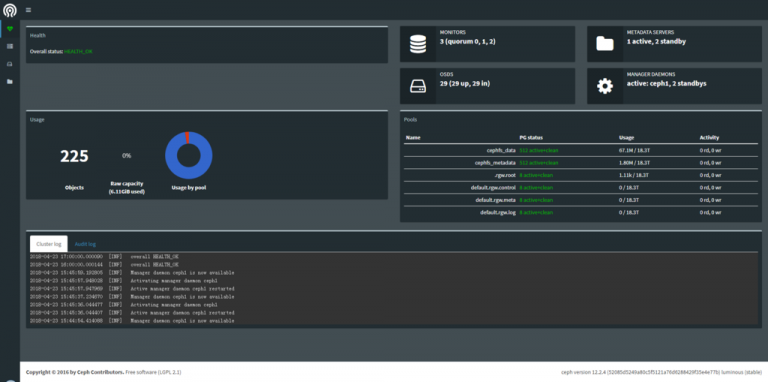The width and height of the screenshot is (768, 382).
Task: Click the 0% raw capacity value
Action: point(126,156)
